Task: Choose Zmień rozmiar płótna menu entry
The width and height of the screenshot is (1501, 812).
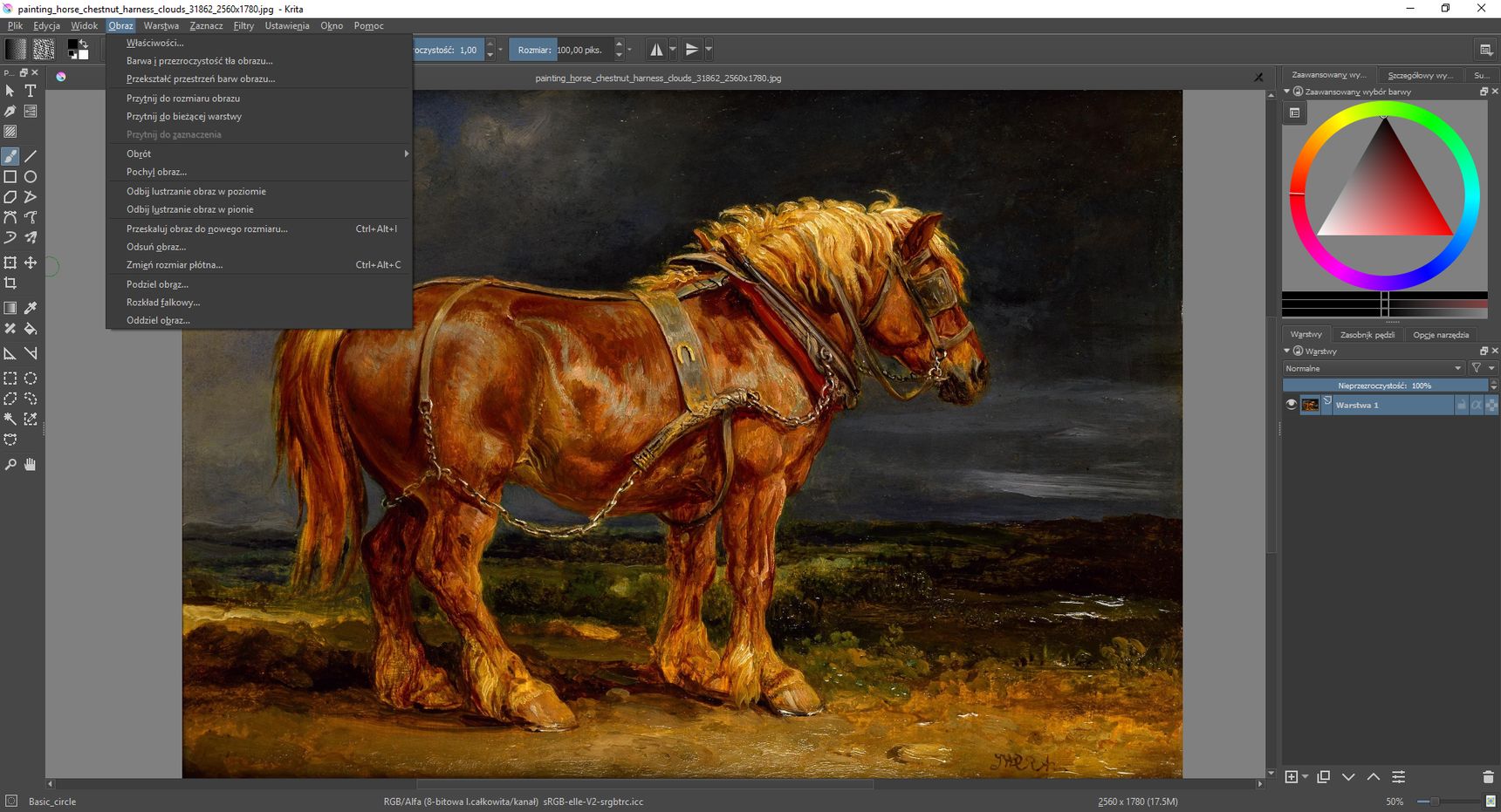Action: [258, 264]
